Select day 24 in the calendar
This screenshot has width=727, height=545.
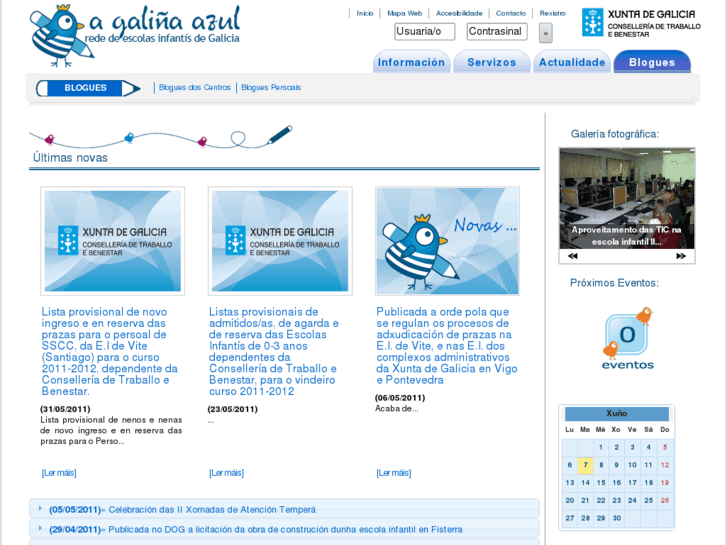pyautogui.click(x=632, y=500)
